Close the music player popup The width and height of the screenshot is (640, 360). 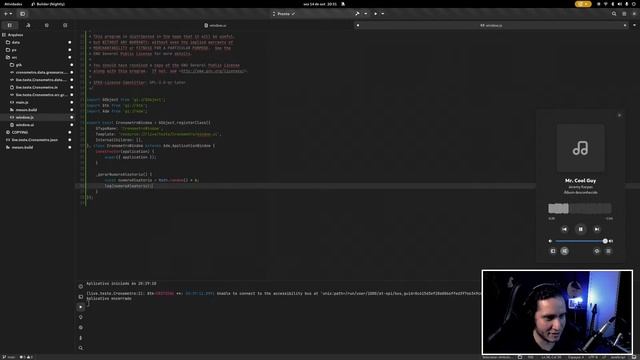[x=619, y=116]
